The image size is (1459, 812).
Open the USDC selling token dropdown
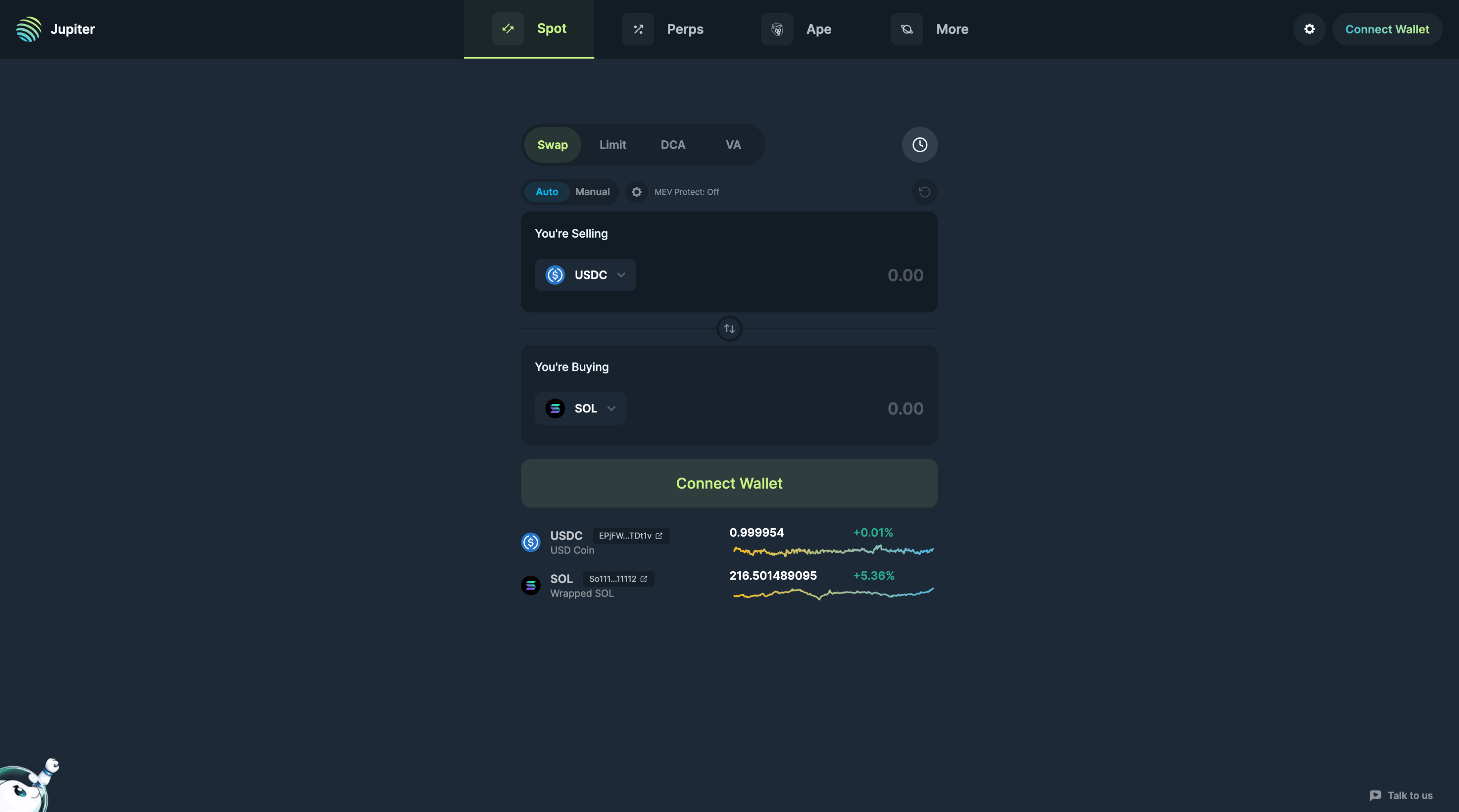(585, 274)
